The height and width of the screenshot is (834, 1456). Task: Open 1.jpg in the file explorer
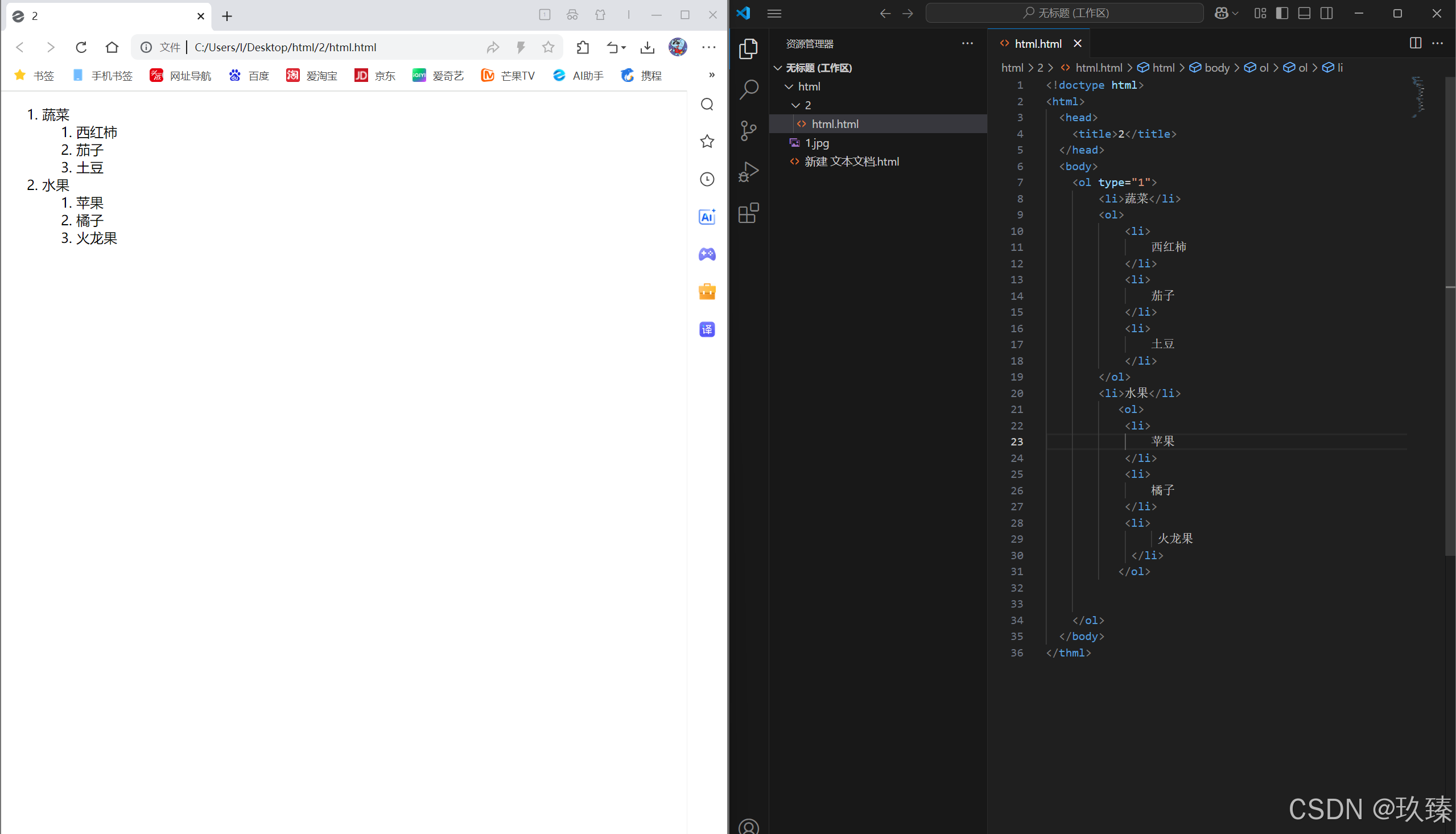(817, 143)
